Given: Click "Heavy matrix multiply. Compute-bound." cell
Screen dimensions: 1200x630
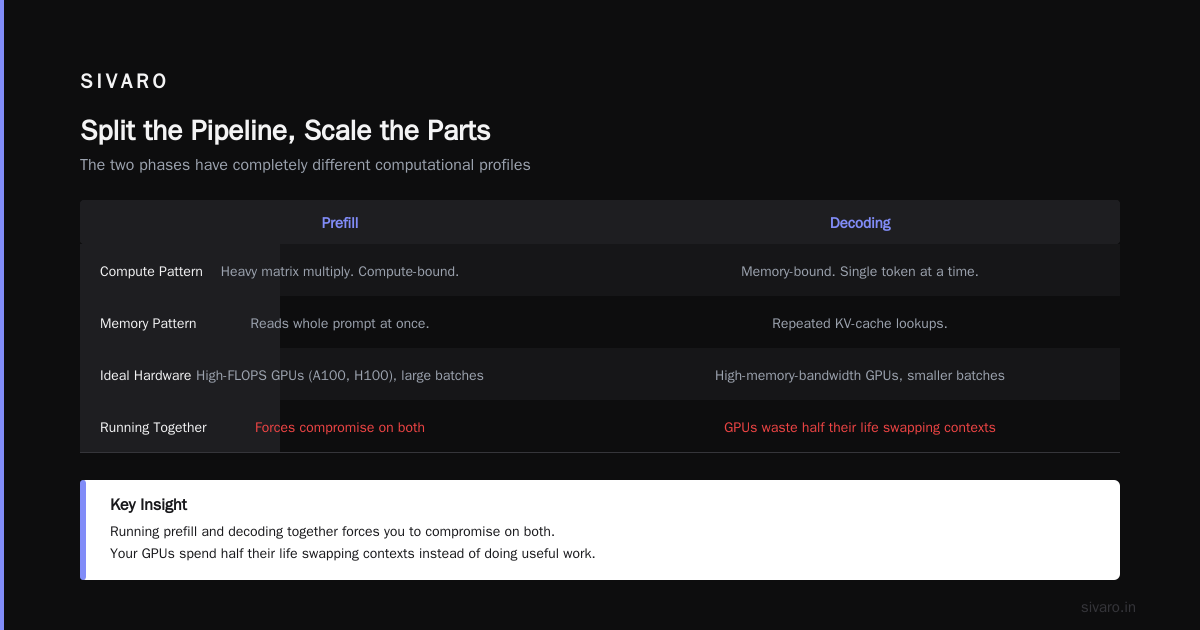Looking at the screenshot, I should click(x=340, y=271).
